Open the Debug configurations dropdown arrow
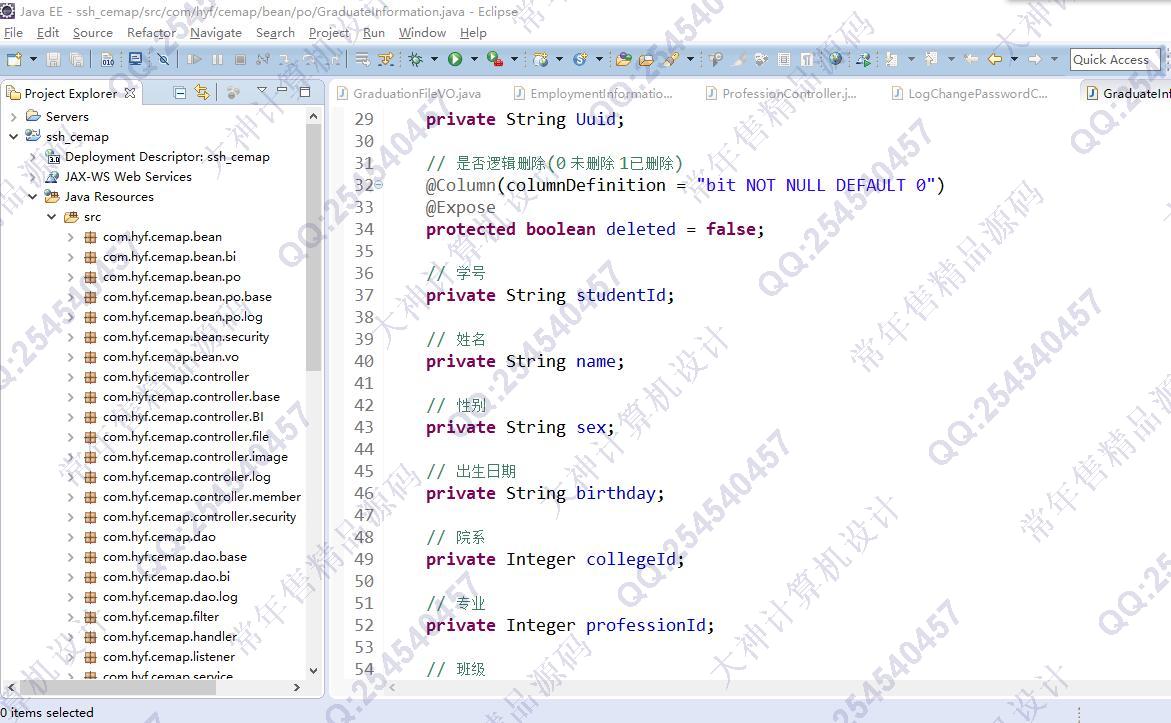The width and height of the screenshot is (1171, 723). (434, 59)
